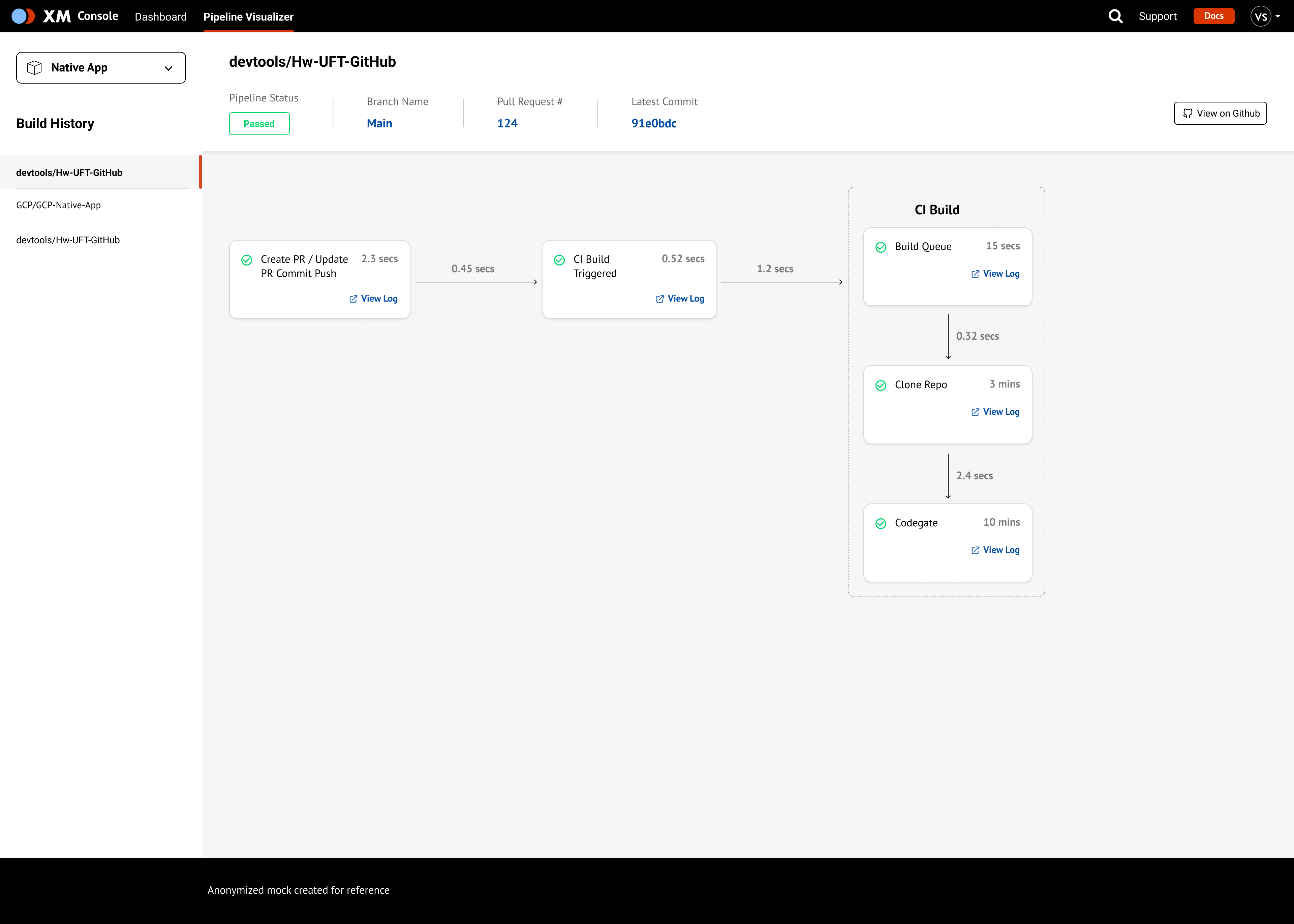This screenshot has height=924, width=1294.
Task: Go to the Dashboard menu item
Action: 160,17
